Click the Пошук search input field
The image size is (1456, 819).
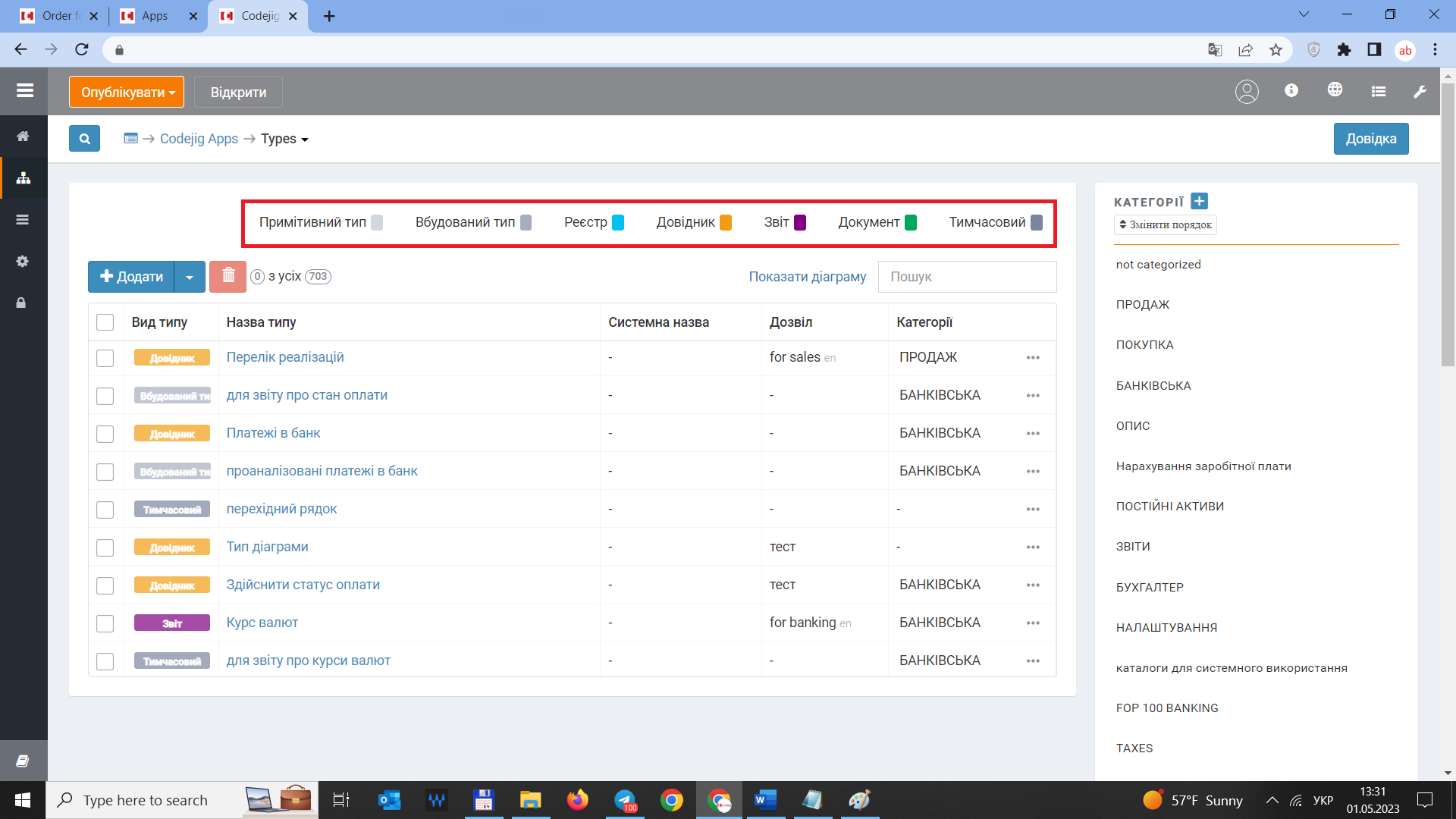click(967, 277)
